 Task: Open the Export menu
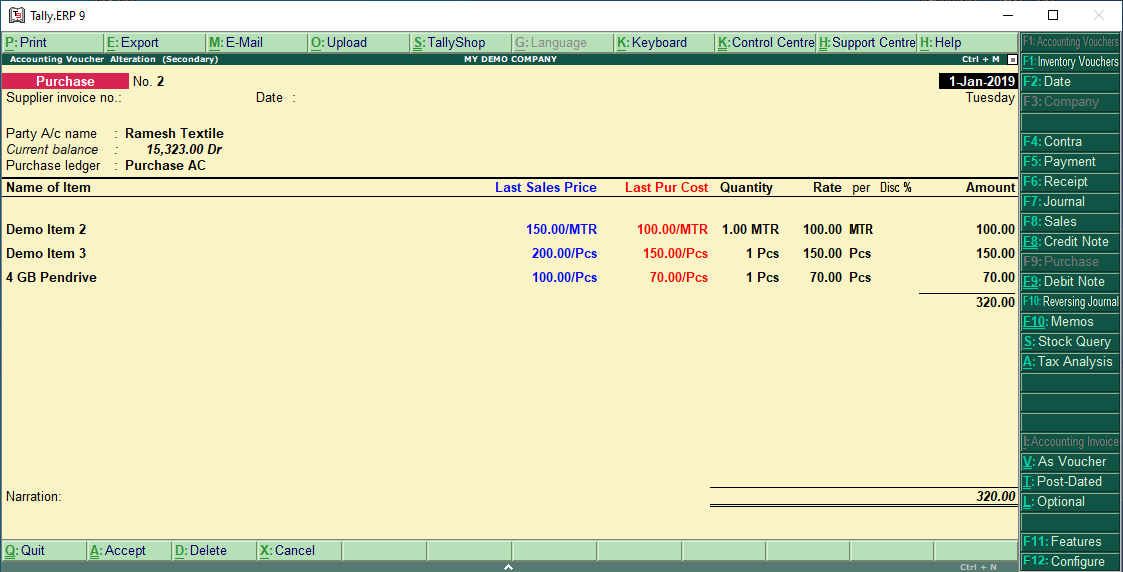154,43
